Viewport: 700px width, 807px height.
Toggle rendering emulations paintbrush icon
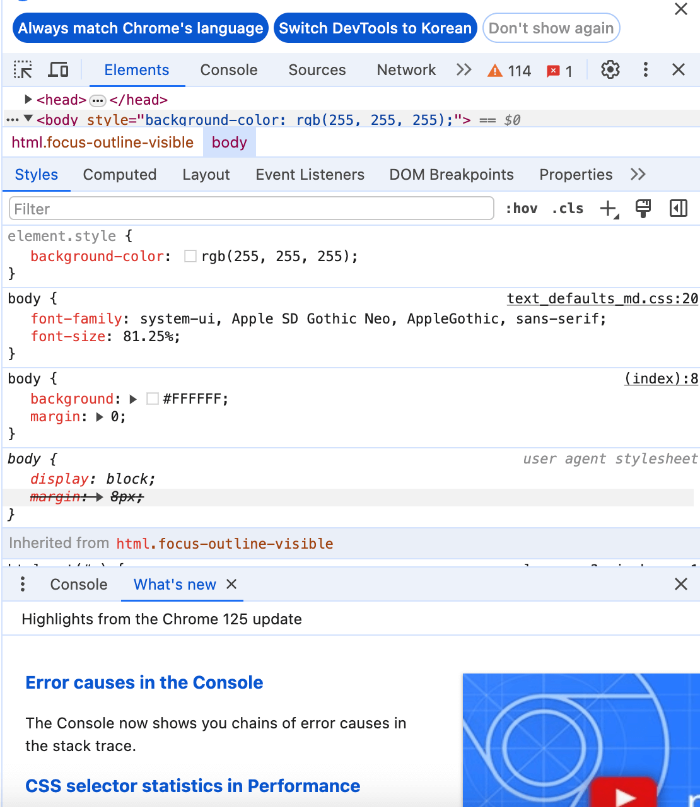coord(643,208)
